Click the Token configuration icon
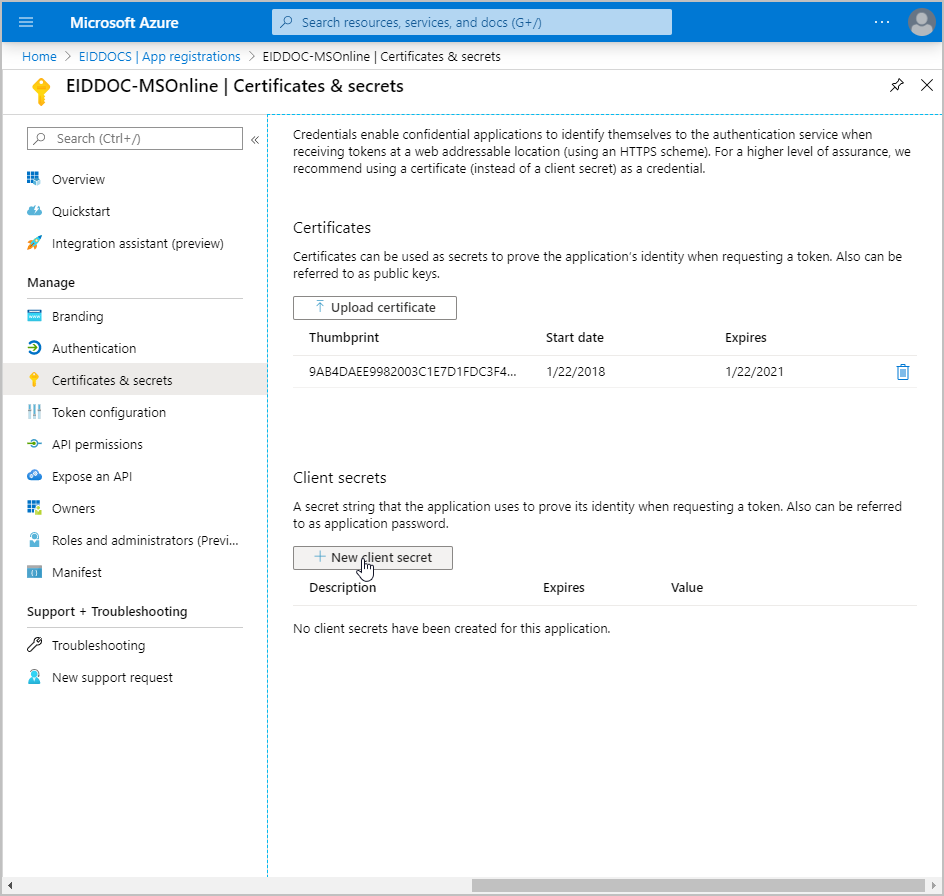944x896 pixels. (35, 413)
